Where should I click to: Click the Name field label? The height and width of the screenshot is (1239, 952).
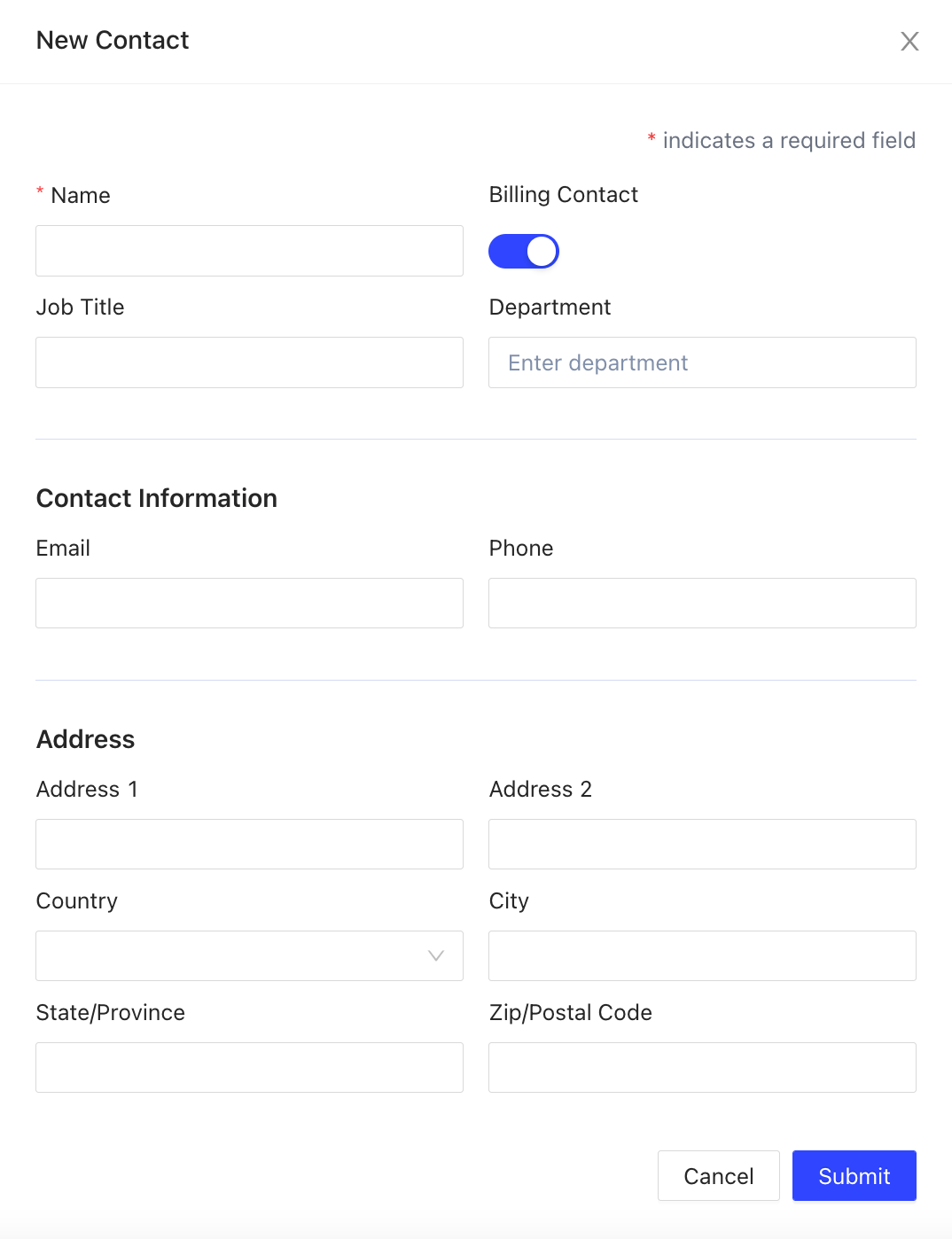[x=81, y=196]
